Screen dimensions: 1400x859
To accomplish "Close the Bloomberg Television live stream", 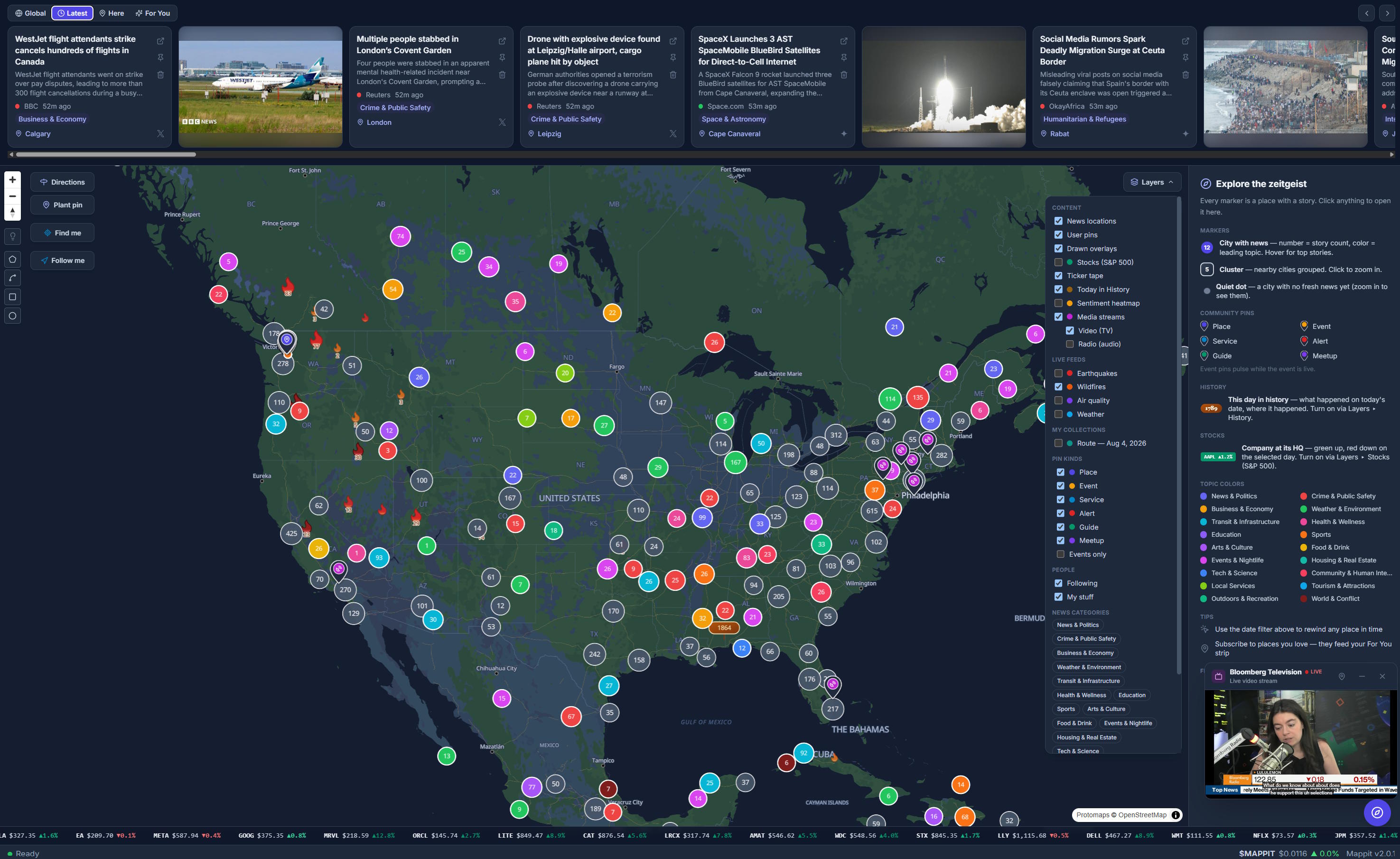I will [x=1382, y=676].
